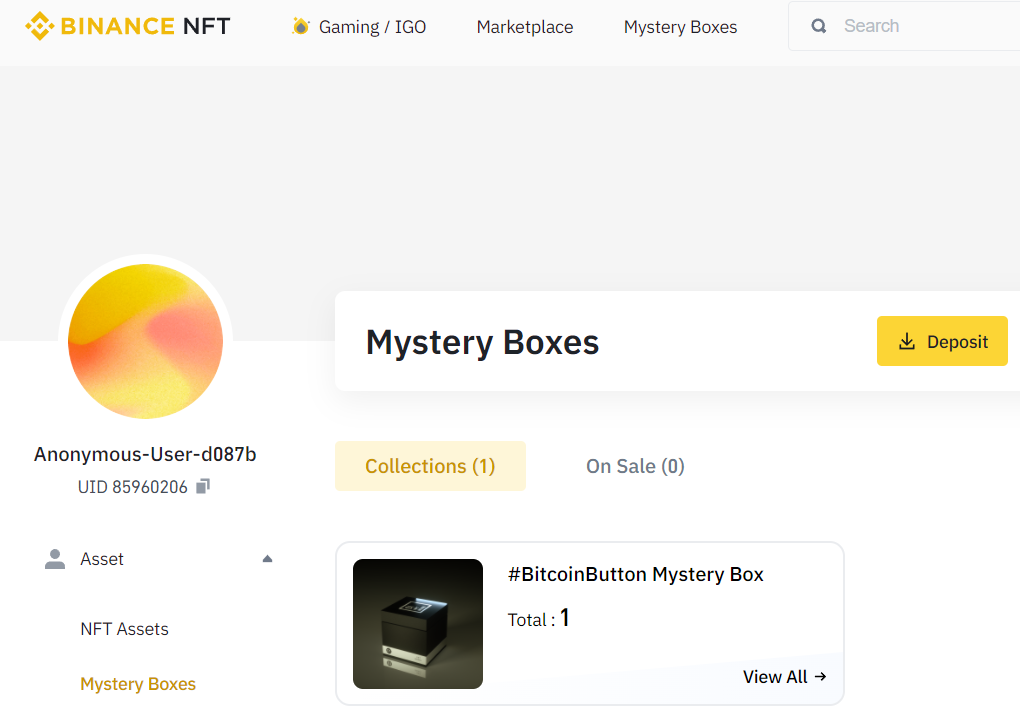Open the Asset sidebar section
This screenshot has width=1020, height=710.
click(x=159, y=559)
